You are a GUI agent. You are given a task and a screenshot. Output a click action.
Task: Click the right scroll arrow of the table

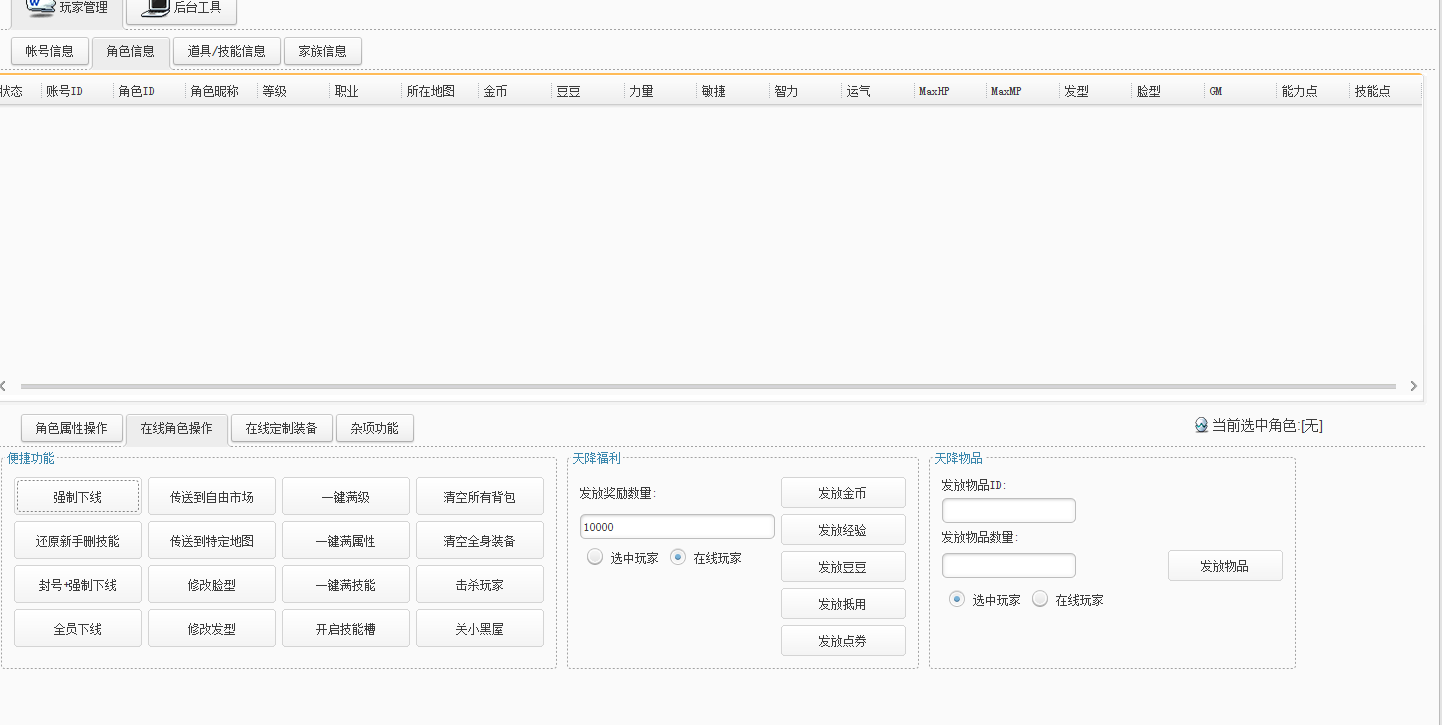coord(1413,386)
